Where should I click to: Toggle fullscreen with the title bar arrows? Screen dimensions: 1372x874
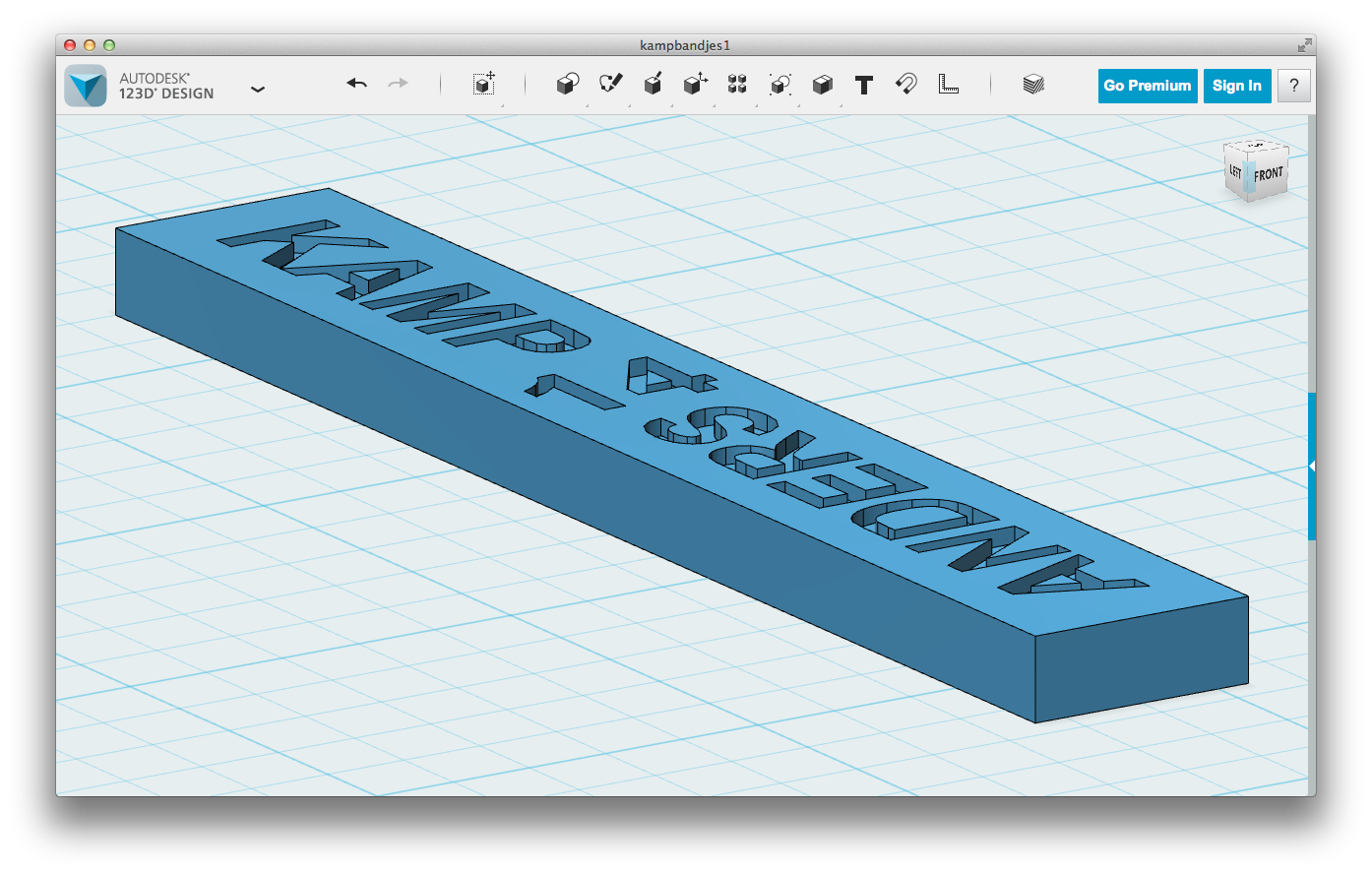(1304, 45)
